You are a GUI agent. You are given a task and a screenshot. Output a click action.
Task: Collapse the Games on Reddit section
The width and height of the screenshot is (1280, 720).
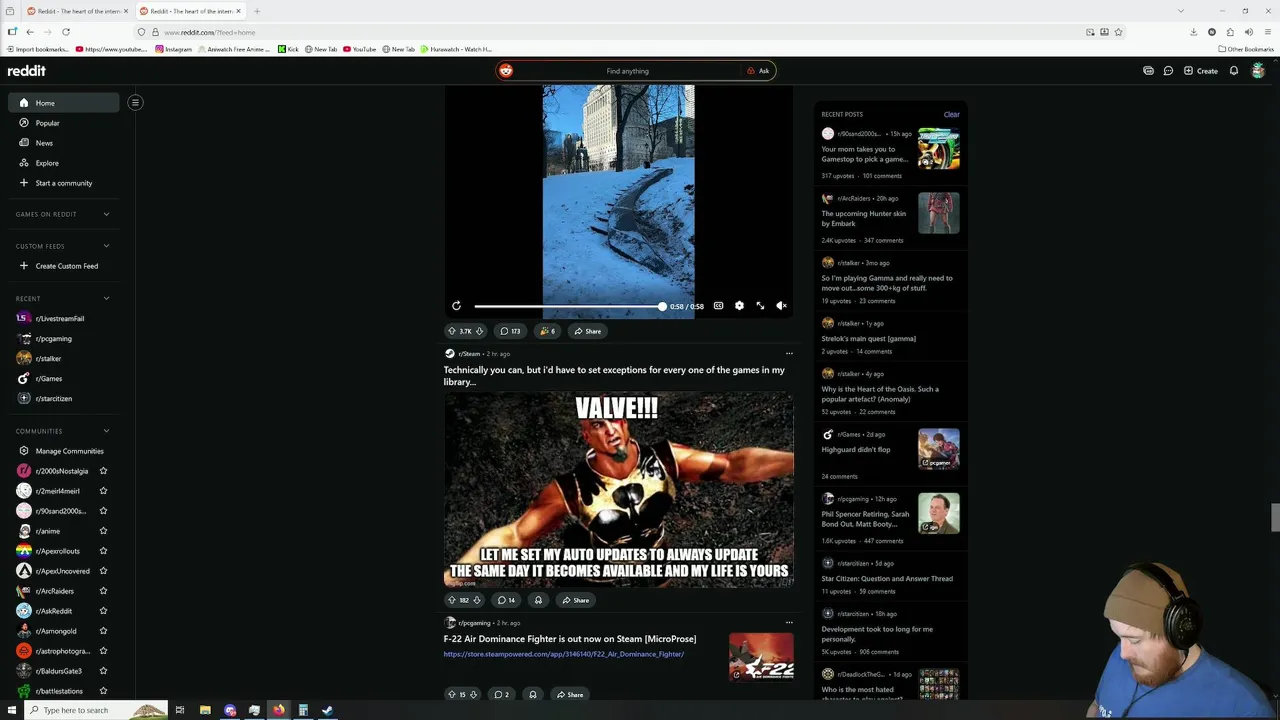(x=106, y=214)
